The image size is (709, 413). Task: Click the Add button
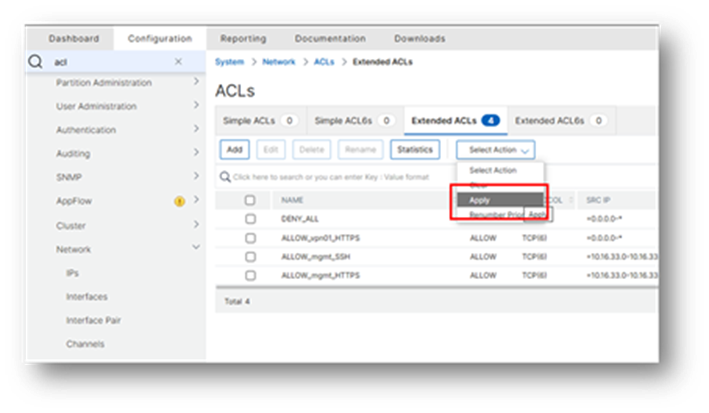pos(234,150)
